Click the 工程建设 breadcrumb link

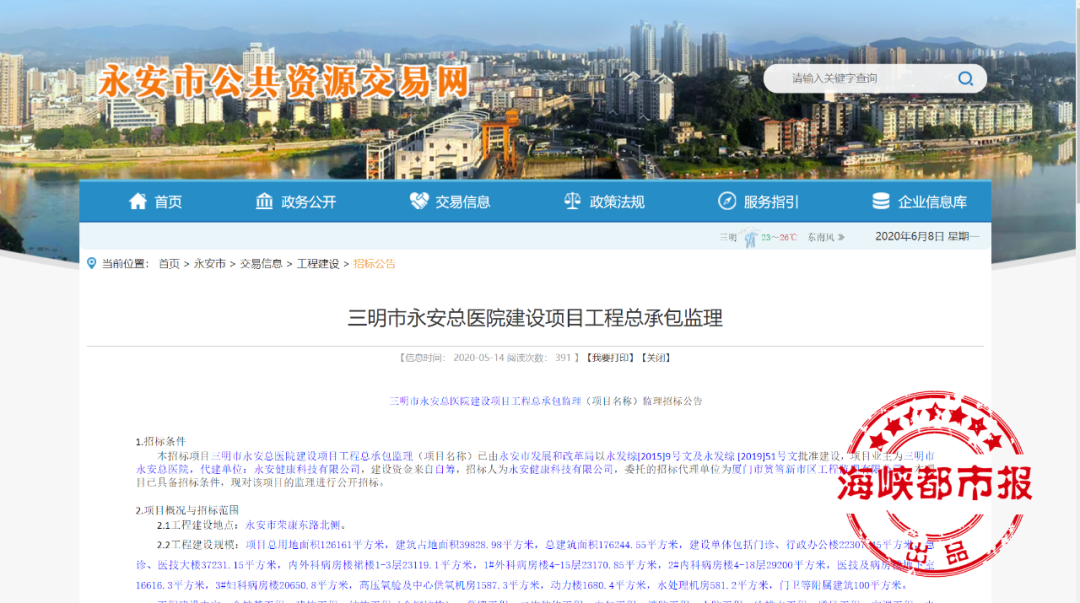coord(317,264)
